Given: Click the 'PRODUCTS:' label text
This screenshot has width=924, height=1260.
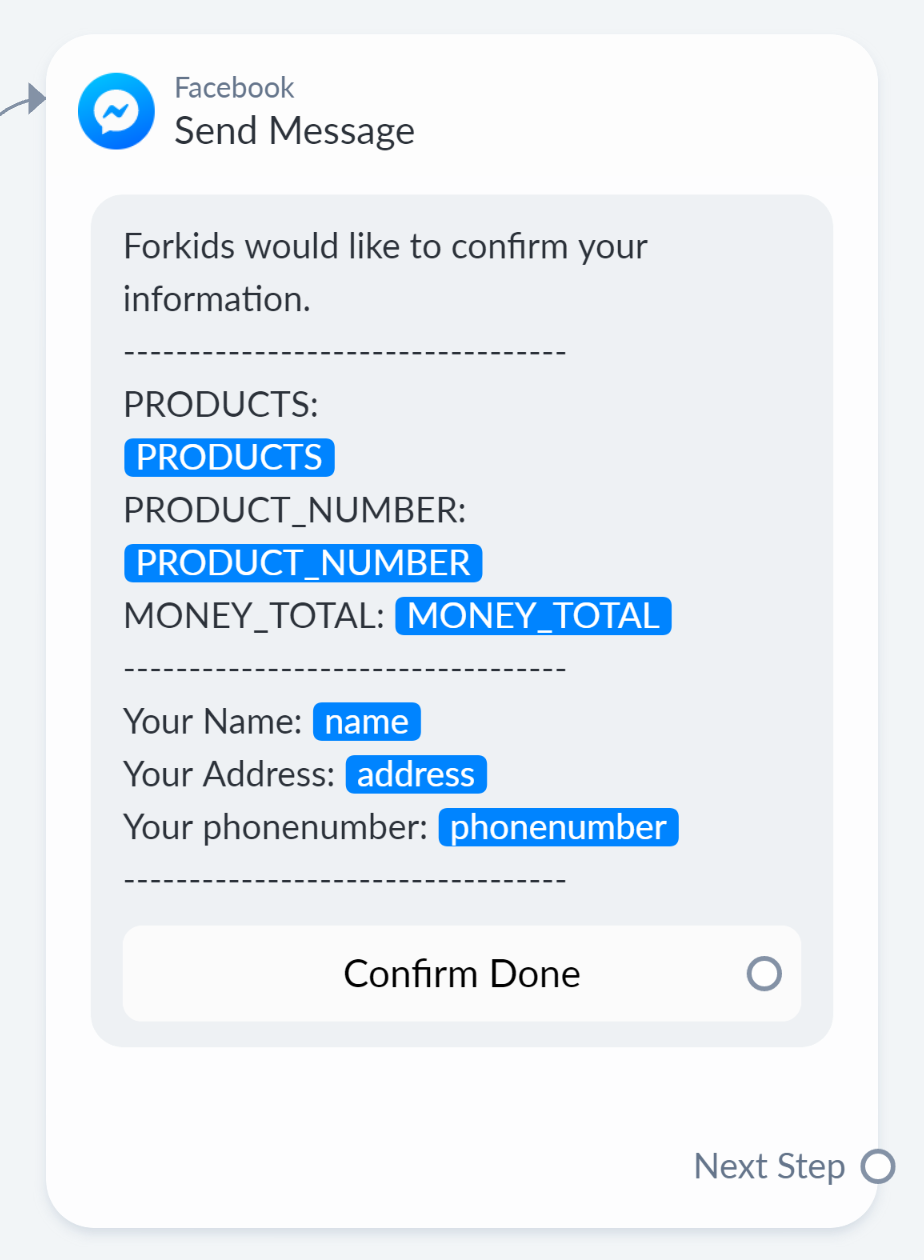Looking at the screenshot, I should tap(220, 404).
